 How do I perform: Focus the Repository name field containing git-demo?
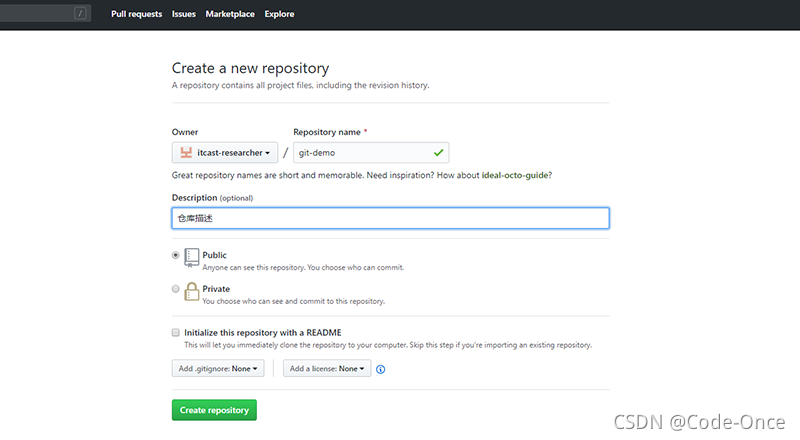coord(371,153)
